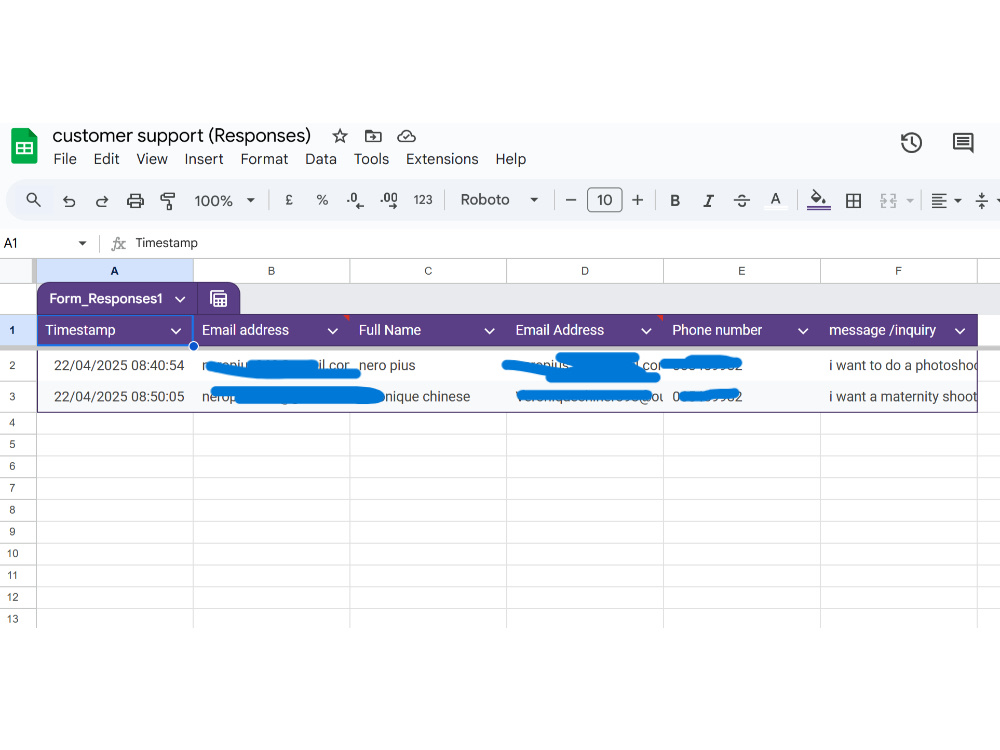The image size is (1000, 750).
Task: Open the Email Address column D dropdown
Action: 646,331
